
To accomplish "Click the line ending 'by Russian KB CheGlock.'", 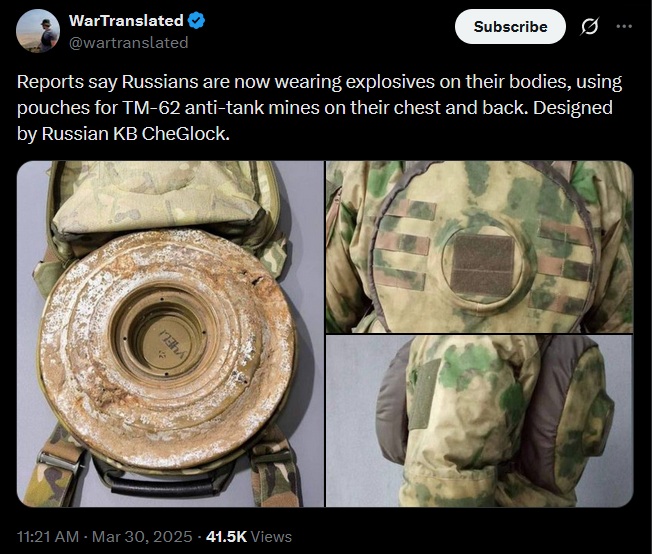I will click(x=123, y=134).
